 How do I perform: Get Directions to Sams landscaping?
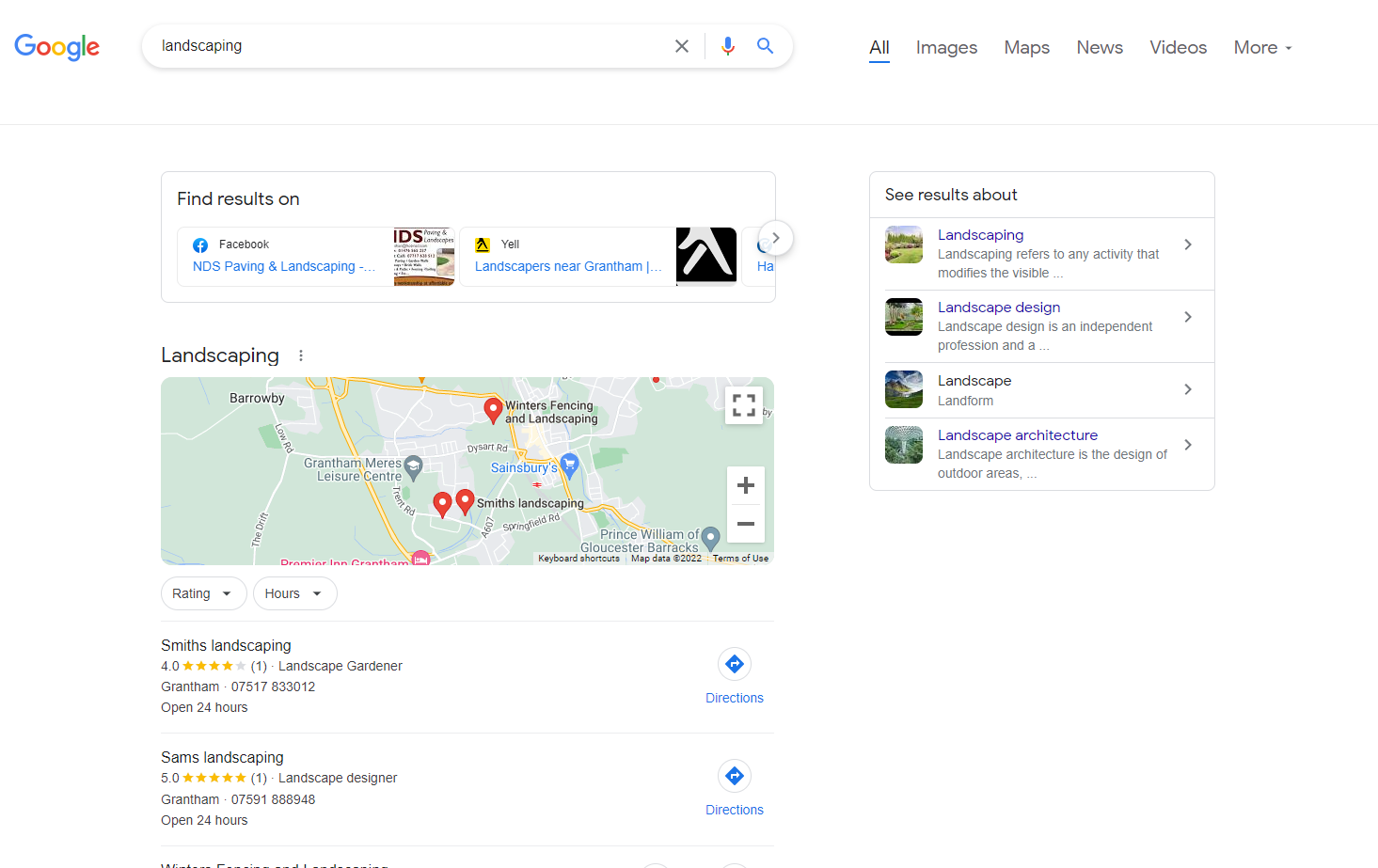734,776
